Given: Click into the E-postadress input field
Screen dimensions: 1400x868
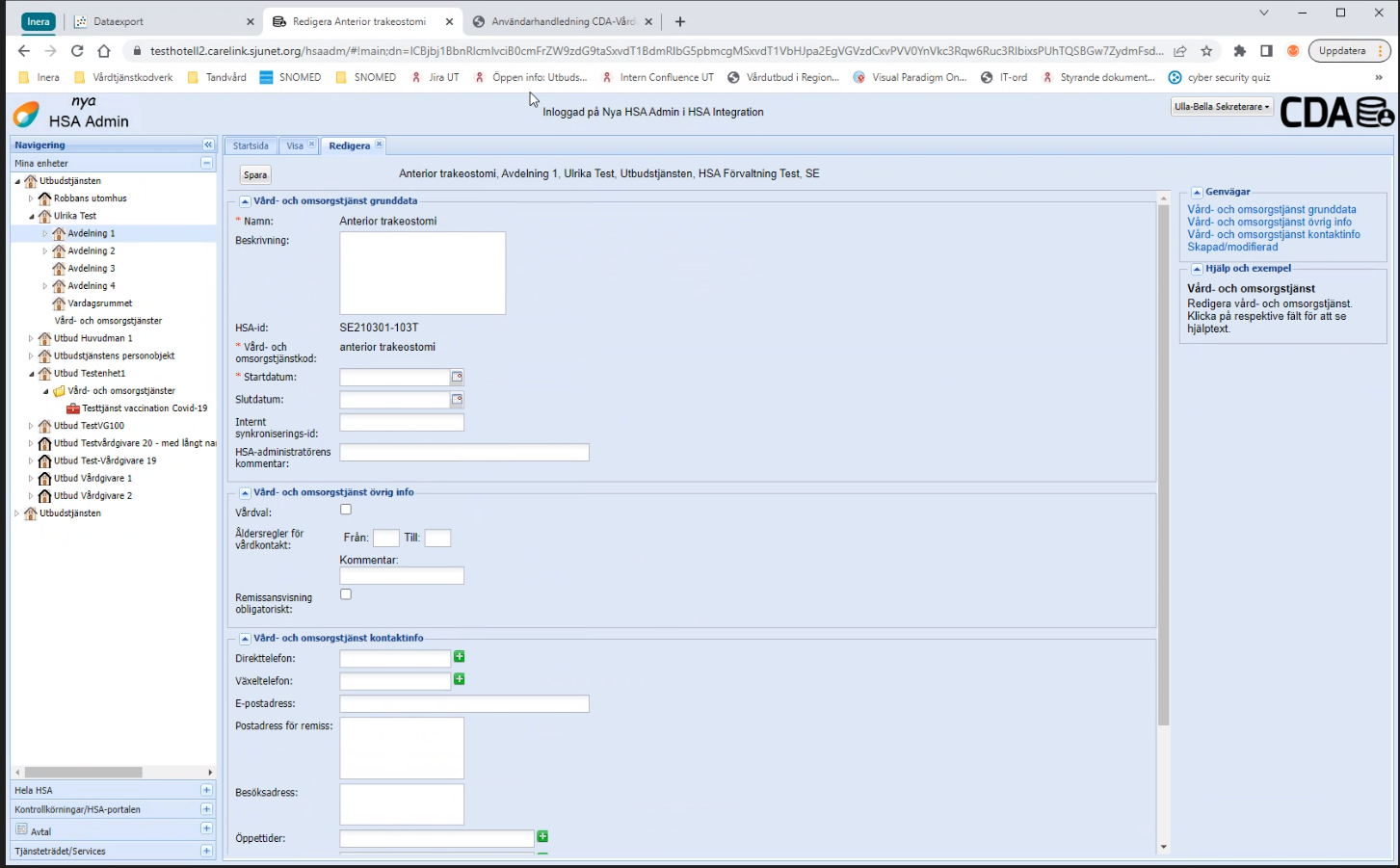Looking at the screenshot, I should click(x=463, y=704).
